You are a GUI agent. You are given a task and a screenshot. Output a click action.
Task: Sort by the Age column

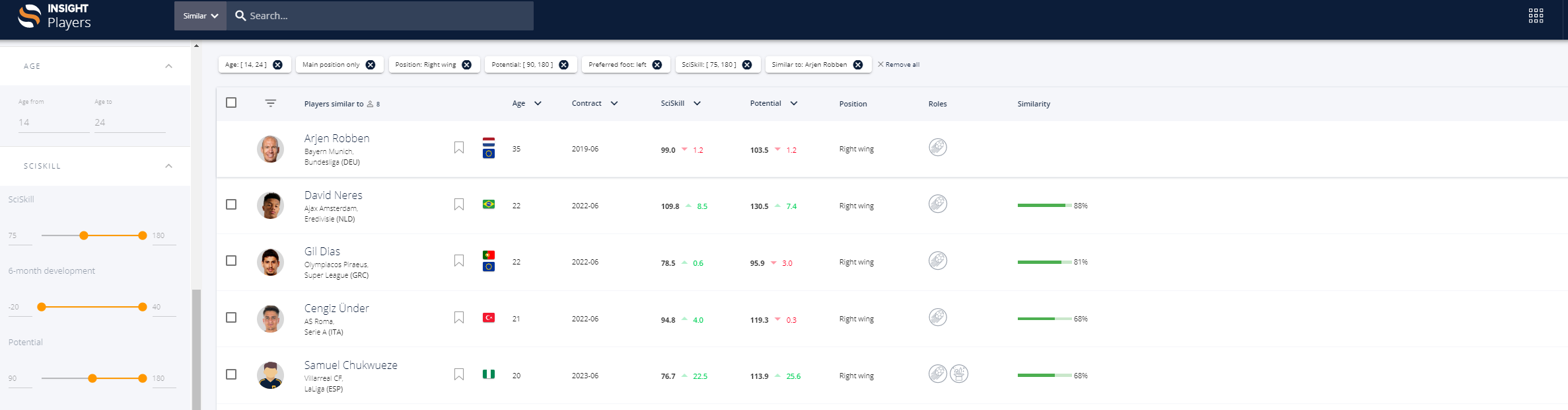527,103
